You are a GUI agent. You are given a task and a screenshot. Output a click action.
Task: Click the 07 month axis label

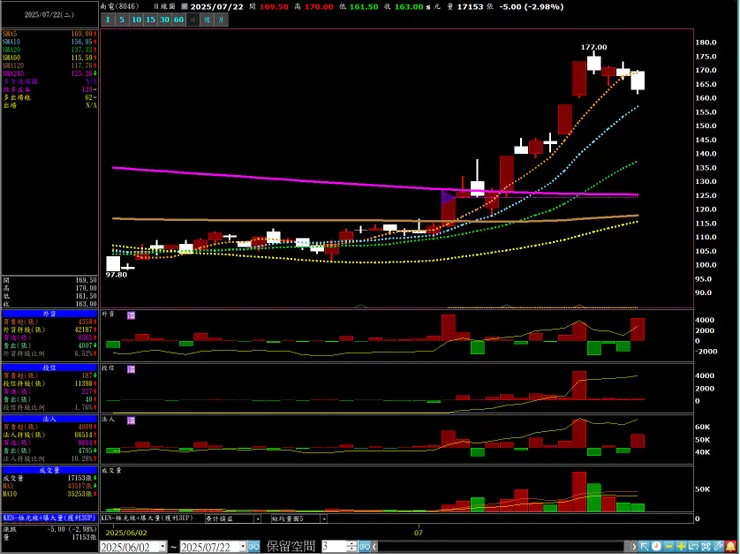click(x=418, y=533)
